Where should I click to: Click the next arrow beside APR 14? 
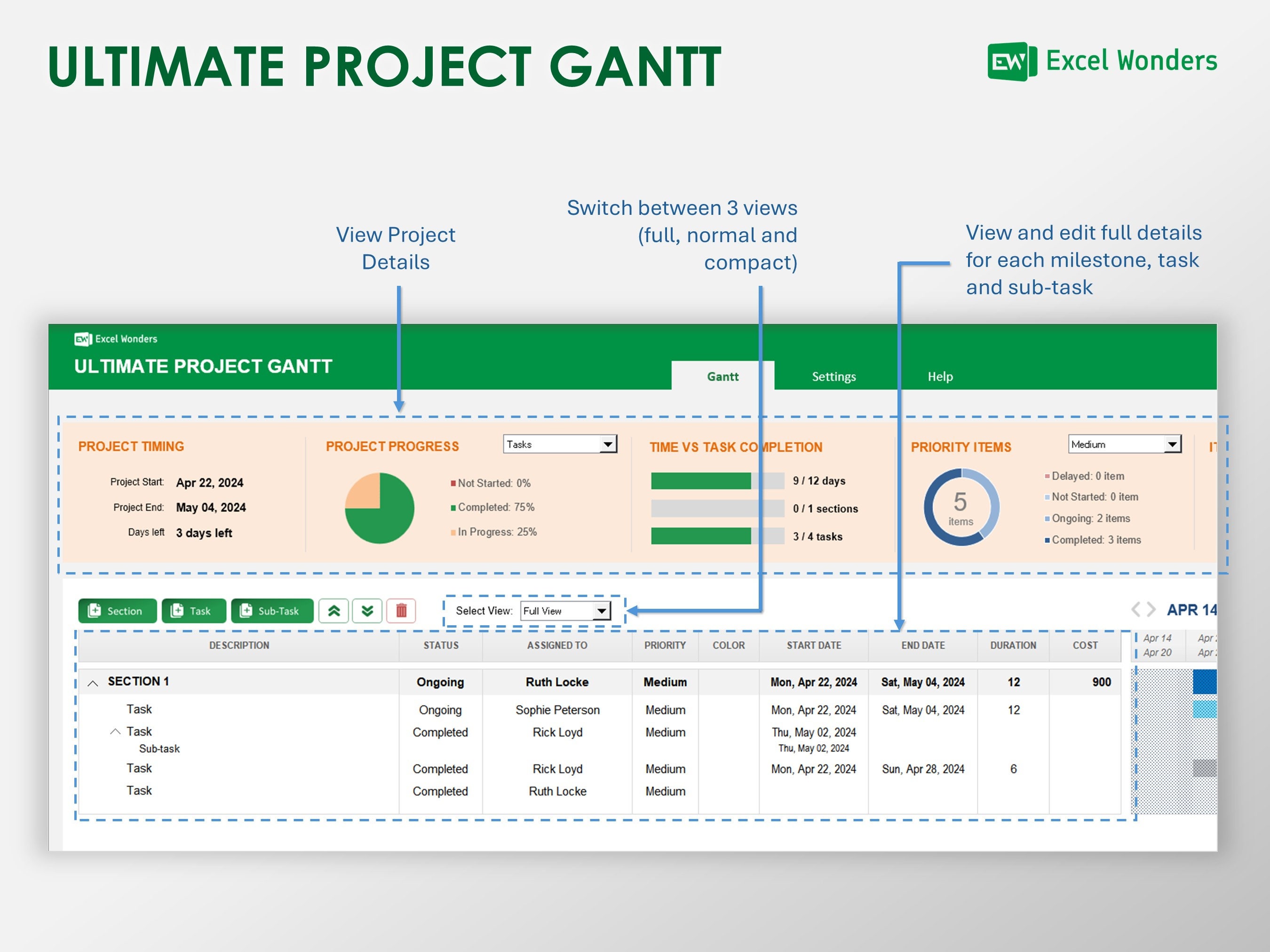point(1150,609)
